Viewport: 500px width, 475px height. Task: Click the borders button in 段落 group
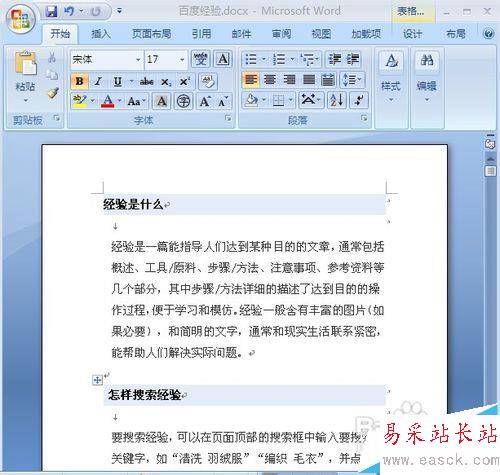tap(279, 100)
